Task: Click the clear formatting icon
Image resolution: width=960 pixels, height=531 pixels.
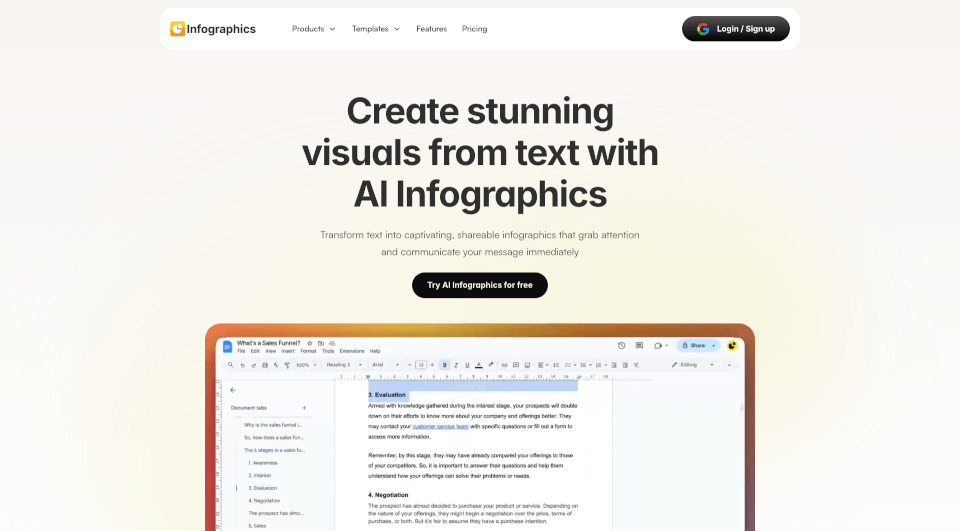Action: point(636,366)
